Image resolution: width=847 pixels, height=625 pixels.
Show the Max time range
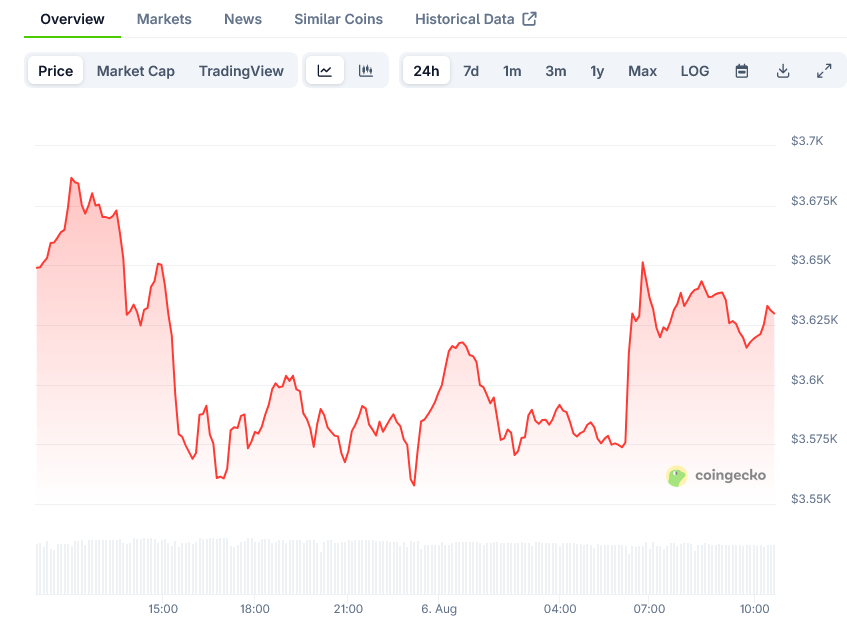642,71
